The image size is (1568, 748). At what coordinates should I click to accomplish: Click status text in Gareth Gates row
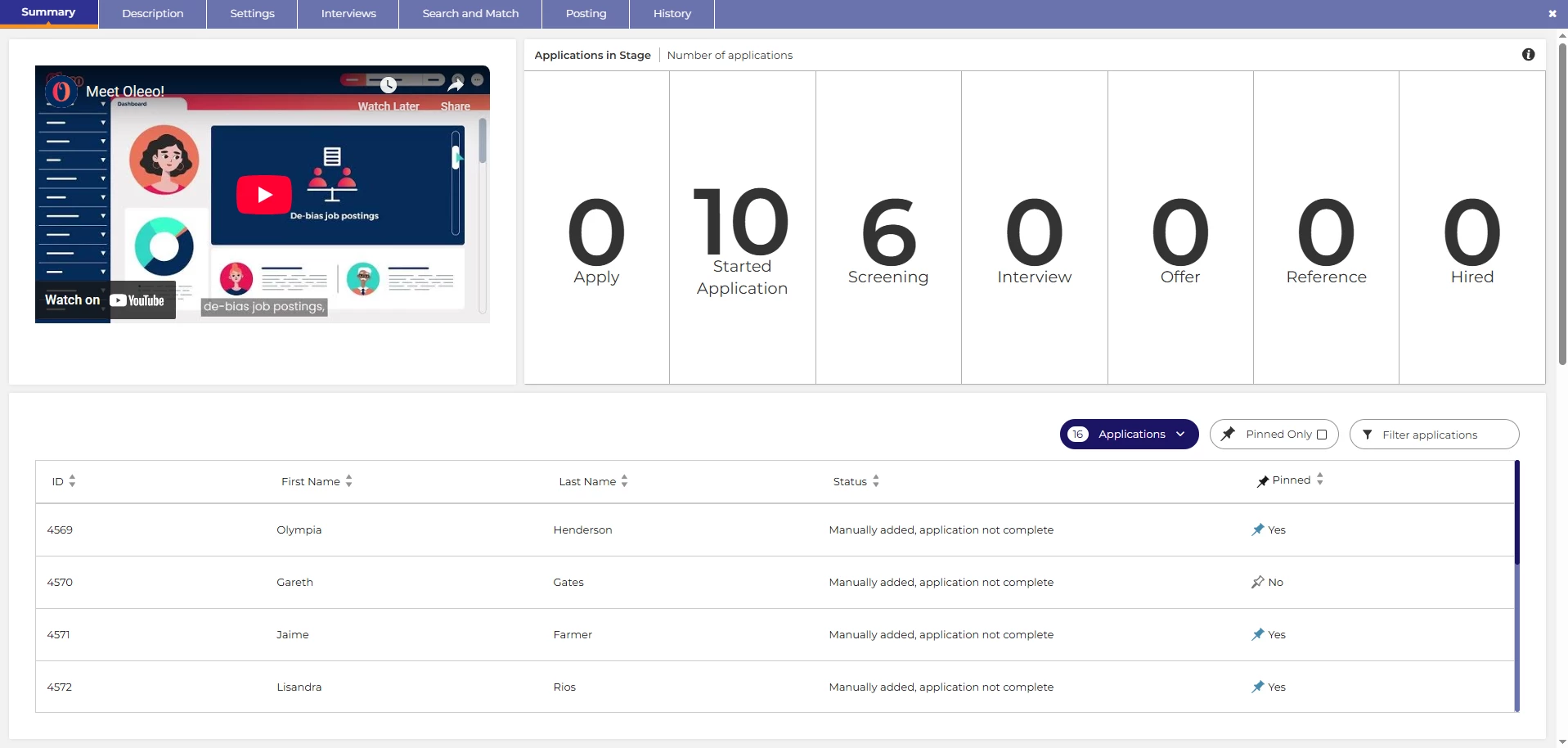(941, 583)
